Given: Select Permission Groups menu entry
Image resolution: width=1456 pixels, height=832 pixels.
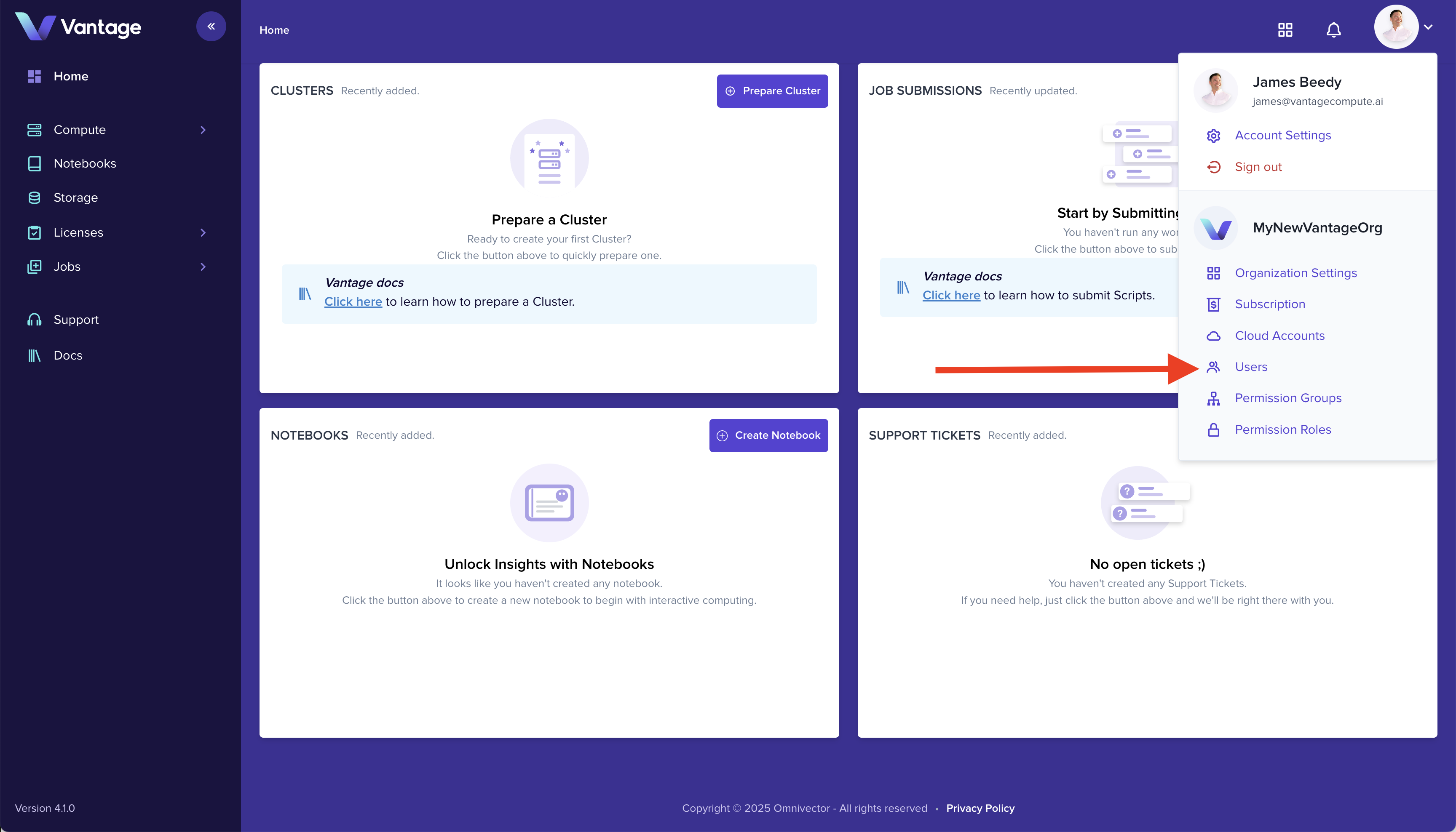Looking at the screenshot, I should (1288, 398).
